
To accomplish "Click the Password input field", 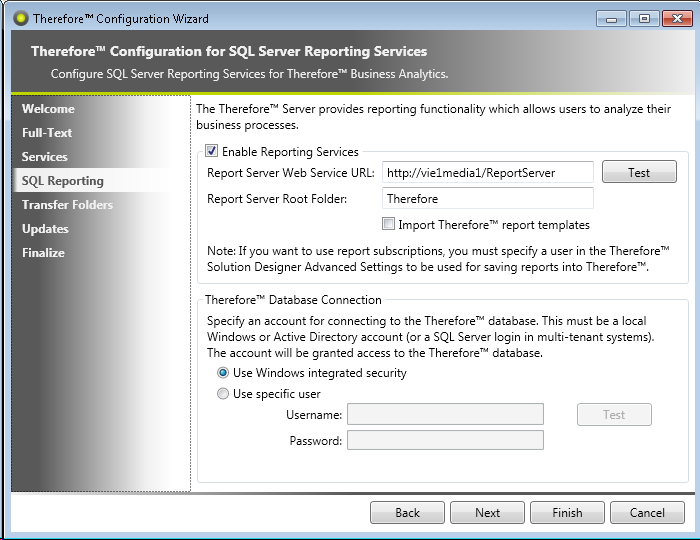I will 445,440.
